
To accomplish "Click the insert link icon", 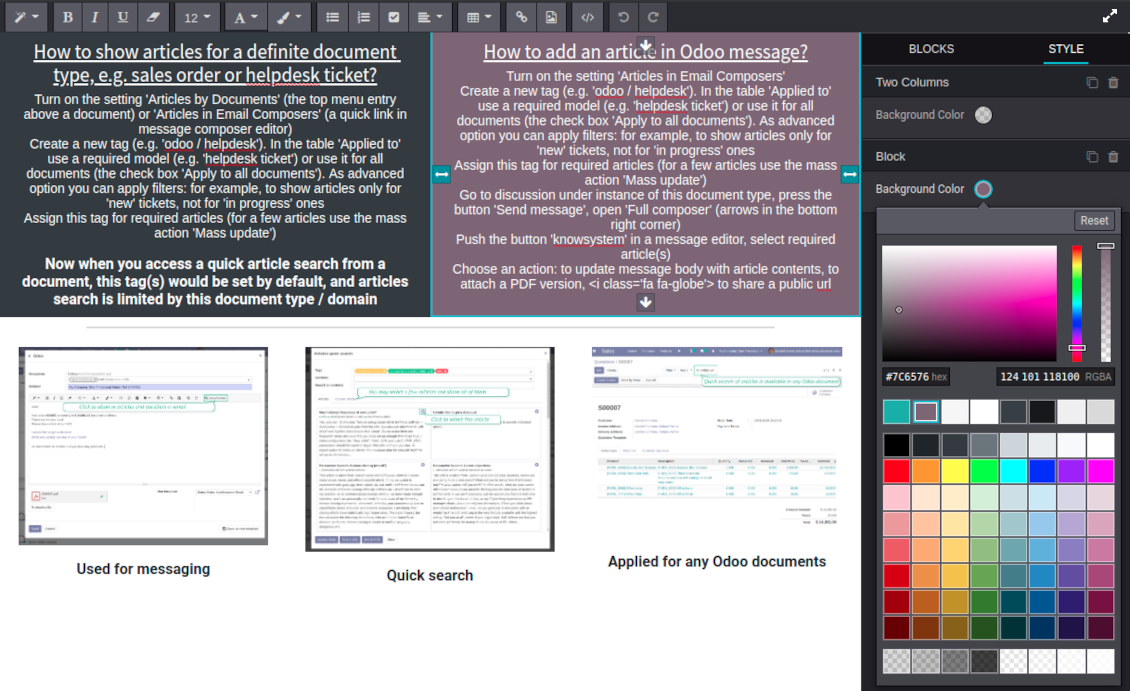I will pyautogui.click(x=521, y=17).
